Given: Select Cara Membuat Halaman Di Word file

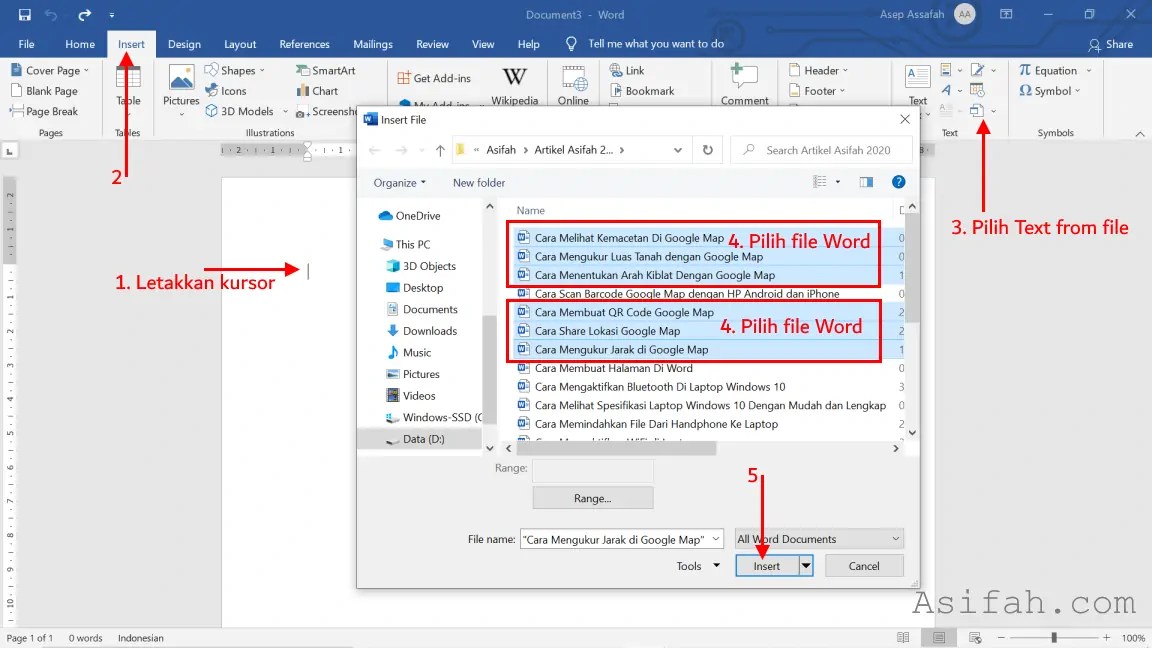Looking at the screenshot, I should pyautogui.click(x=613, y=368).
